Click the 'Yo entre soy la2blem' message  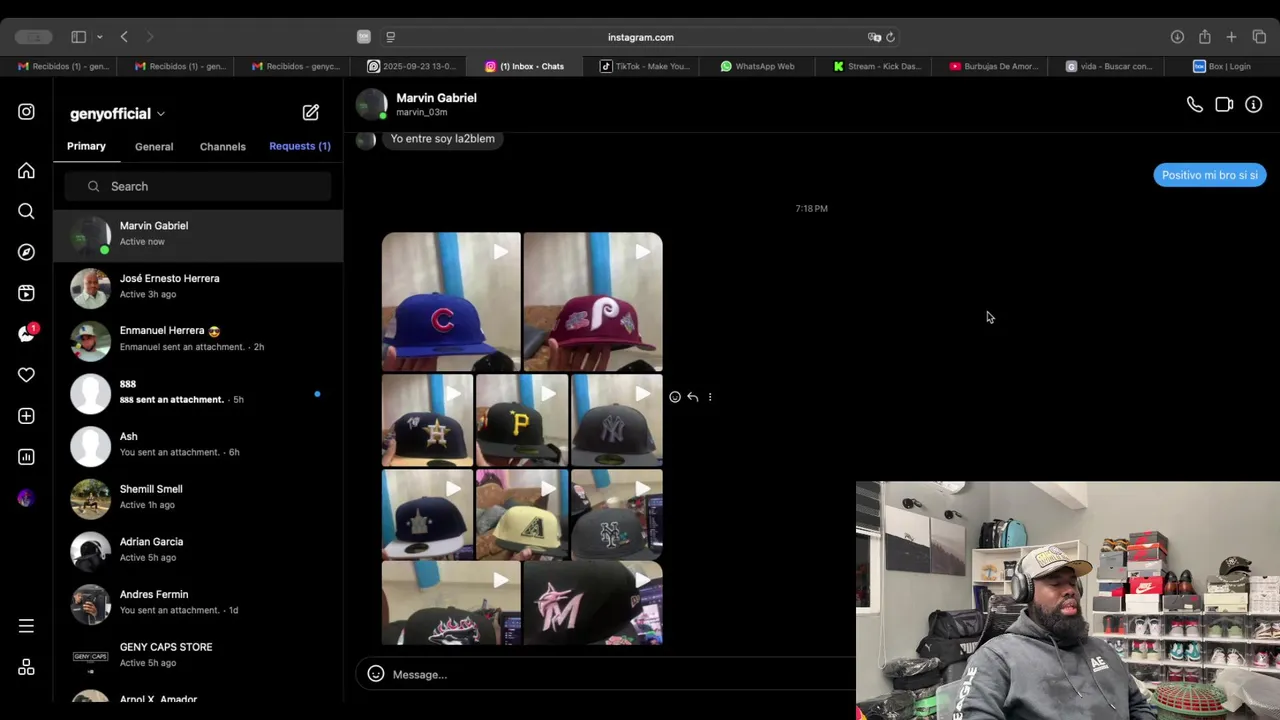(x=442, y=139)
